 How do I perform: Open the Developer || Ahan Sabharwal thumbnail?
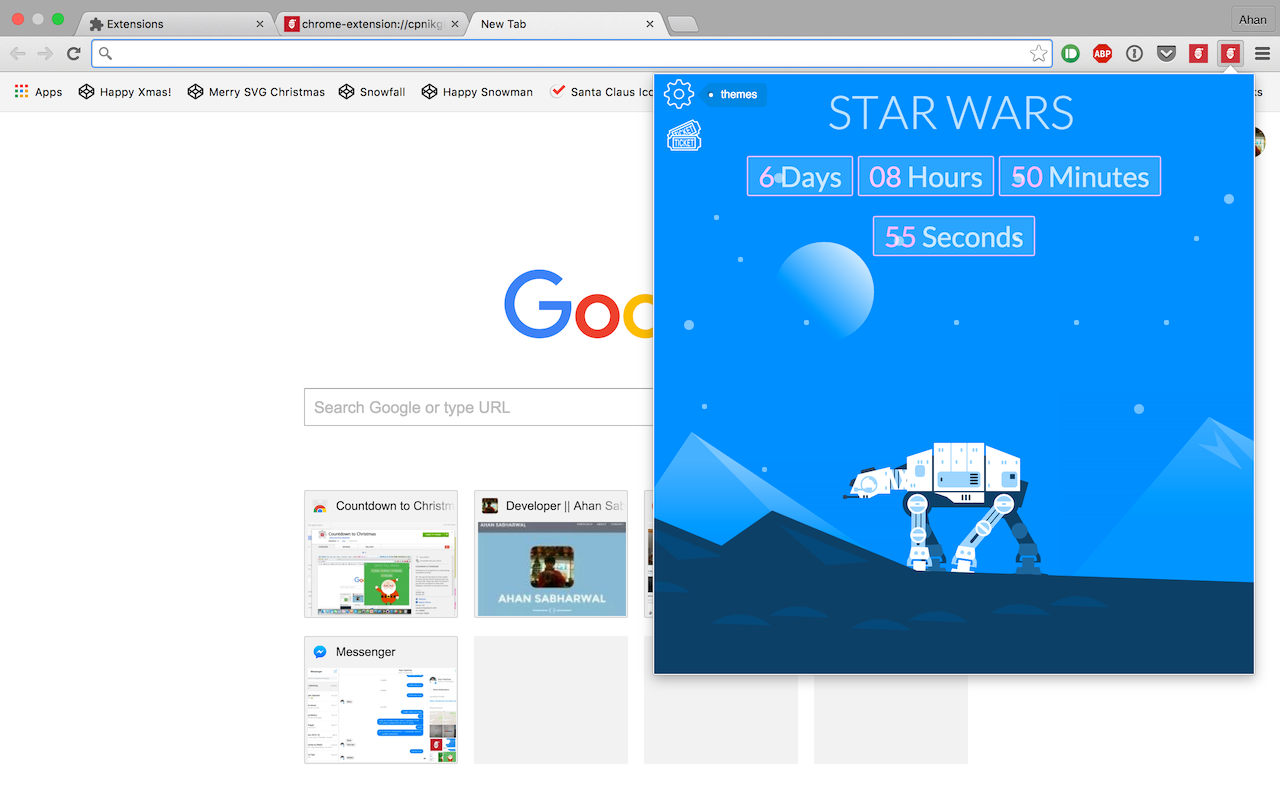point(551,554)
